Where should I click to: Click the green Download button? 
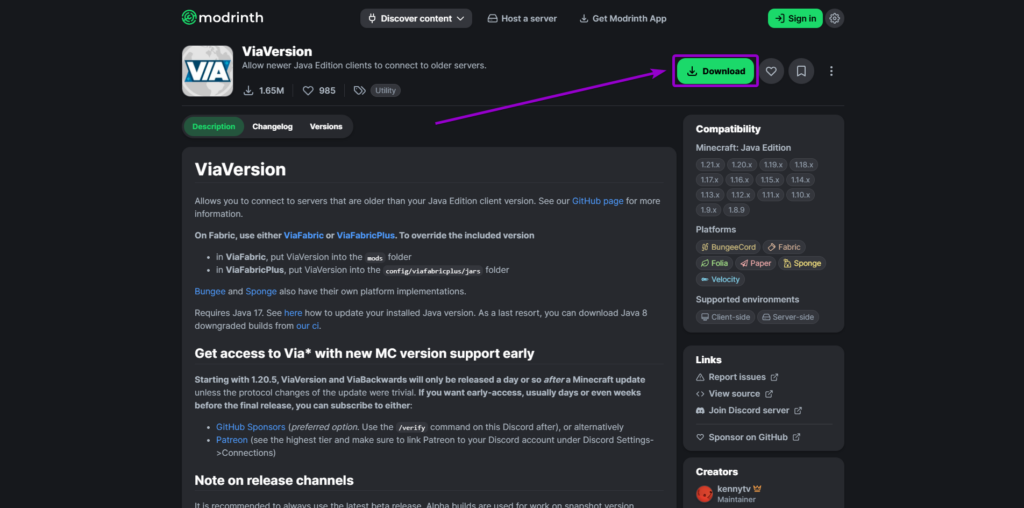click(716, 71)
